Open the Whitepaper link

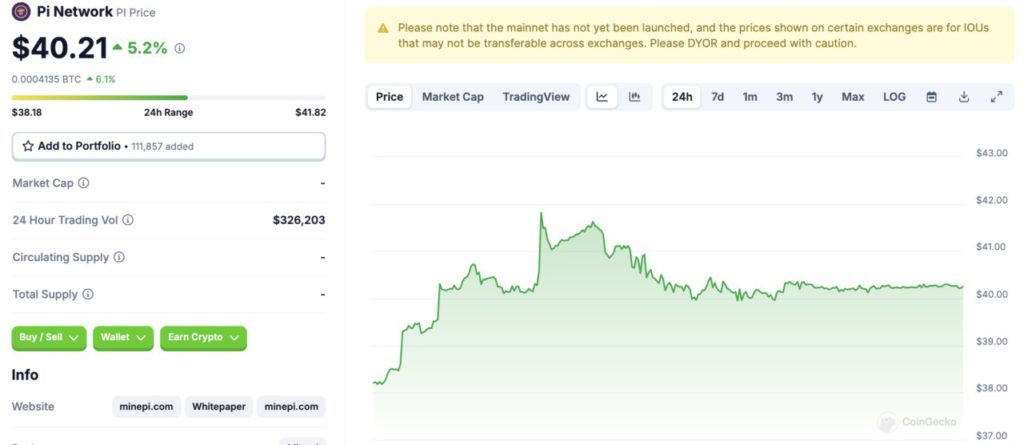pos(219,407)
